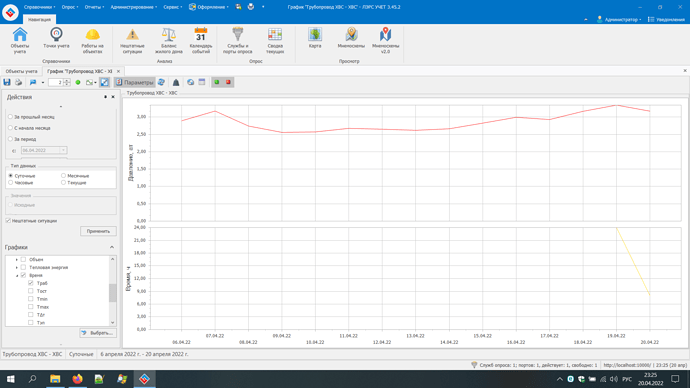Select Суточные data type

click(x=11, y=176)
